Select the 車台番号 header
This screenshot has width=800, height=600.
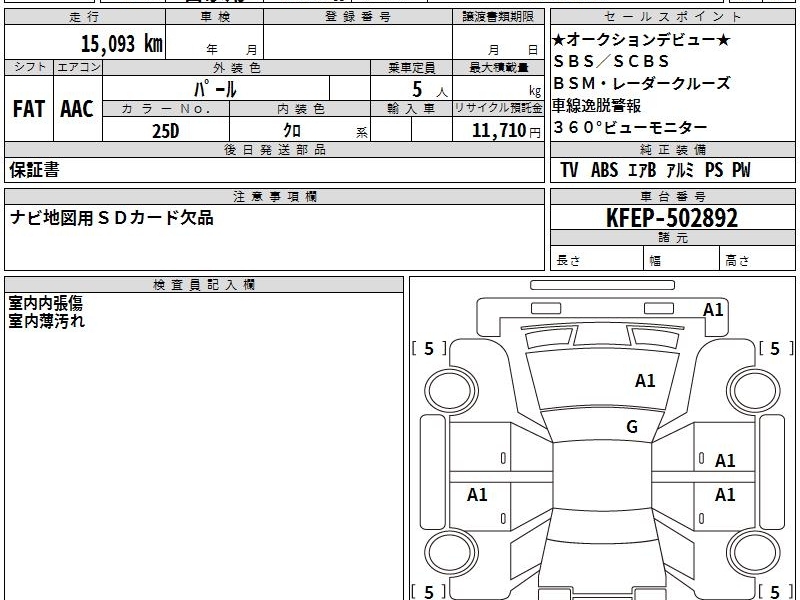pyautogui.click(x=672, y=197)
